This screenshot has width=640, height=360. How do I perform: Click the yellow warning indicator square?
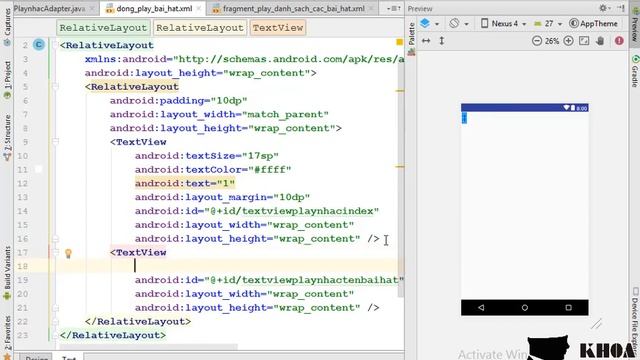(399, 42)
